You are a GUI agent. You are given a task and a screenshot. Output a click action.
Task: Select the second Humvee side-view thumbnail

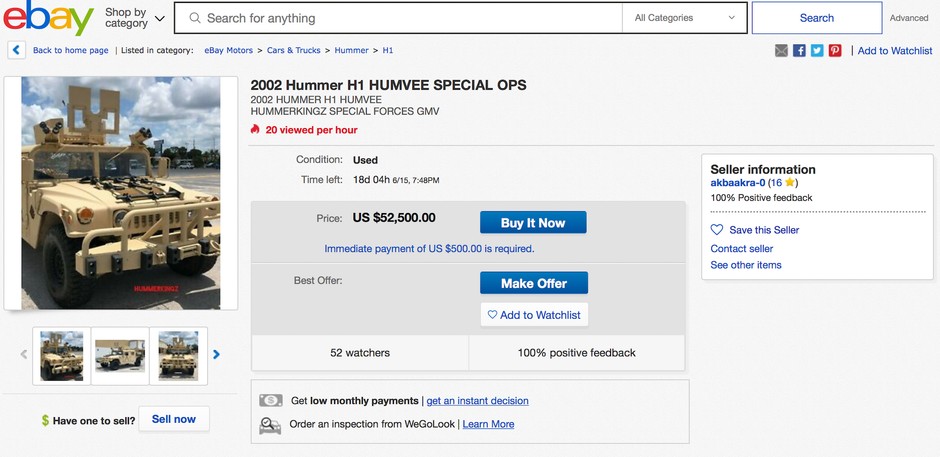tap(120, 356)
